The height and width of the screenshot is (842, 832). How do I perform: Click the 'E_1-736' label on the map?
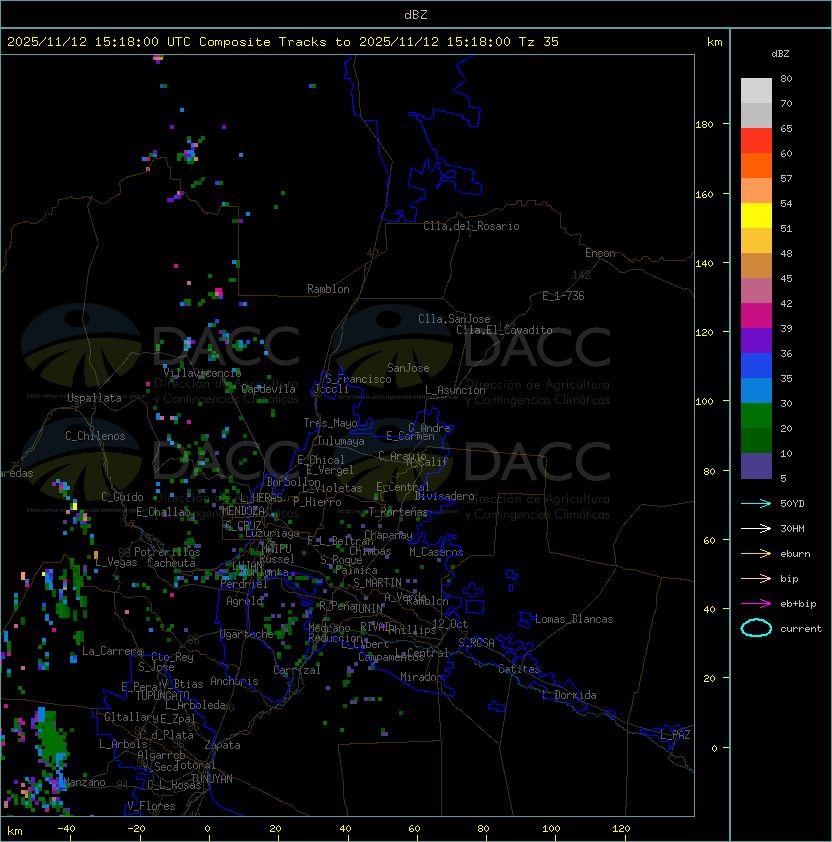[563, 296]
